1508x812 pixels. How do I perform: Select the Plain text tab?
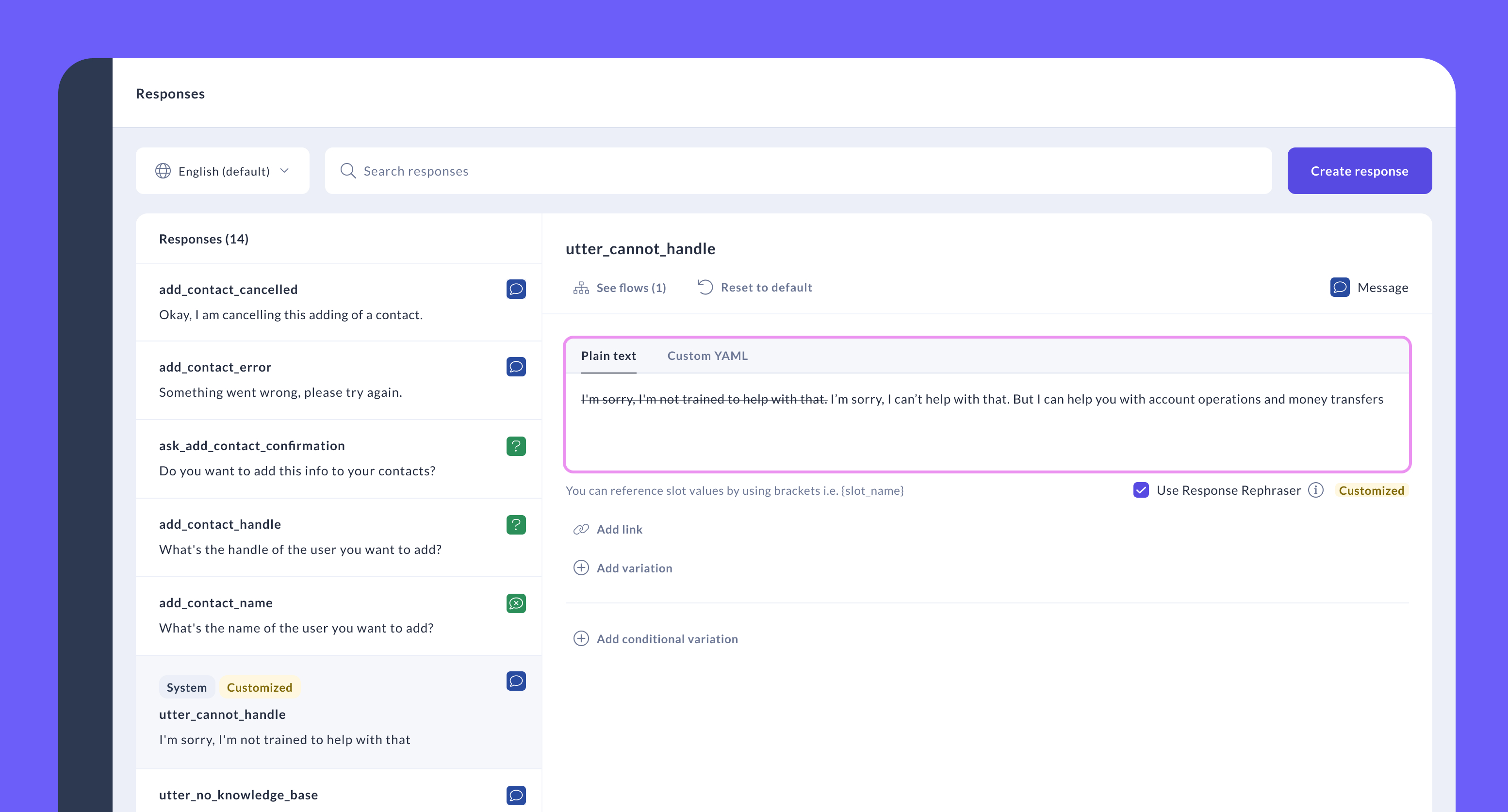(608, 356)
